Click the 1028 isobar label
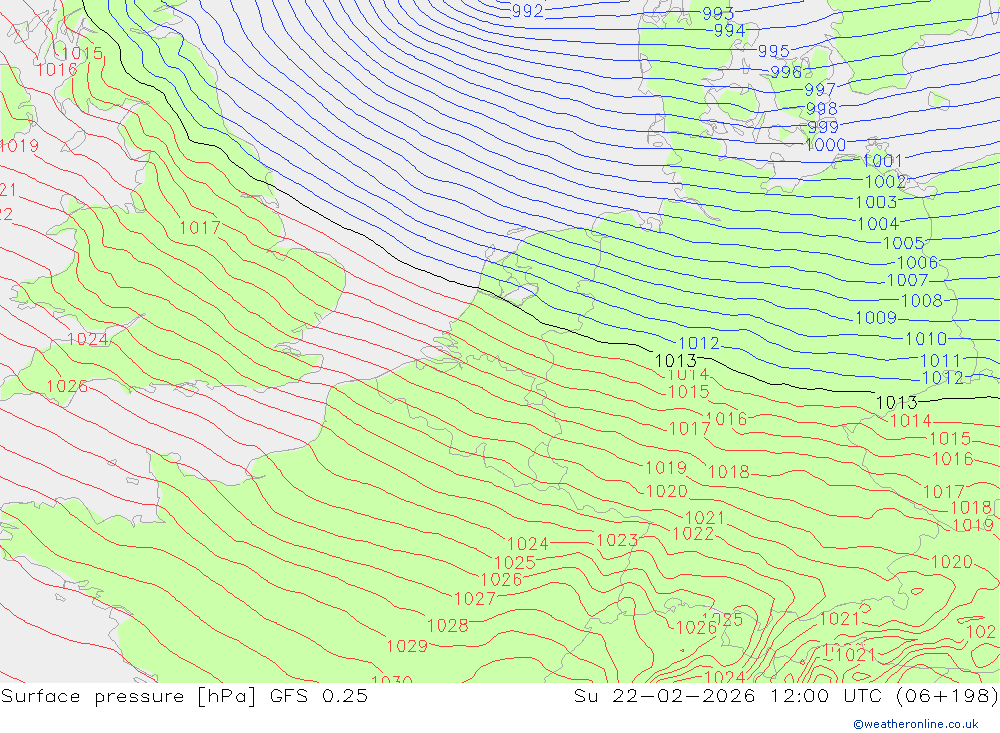The width and height of the screenshot is (1000, 733). pyautogui.click(x=448, y=625)
